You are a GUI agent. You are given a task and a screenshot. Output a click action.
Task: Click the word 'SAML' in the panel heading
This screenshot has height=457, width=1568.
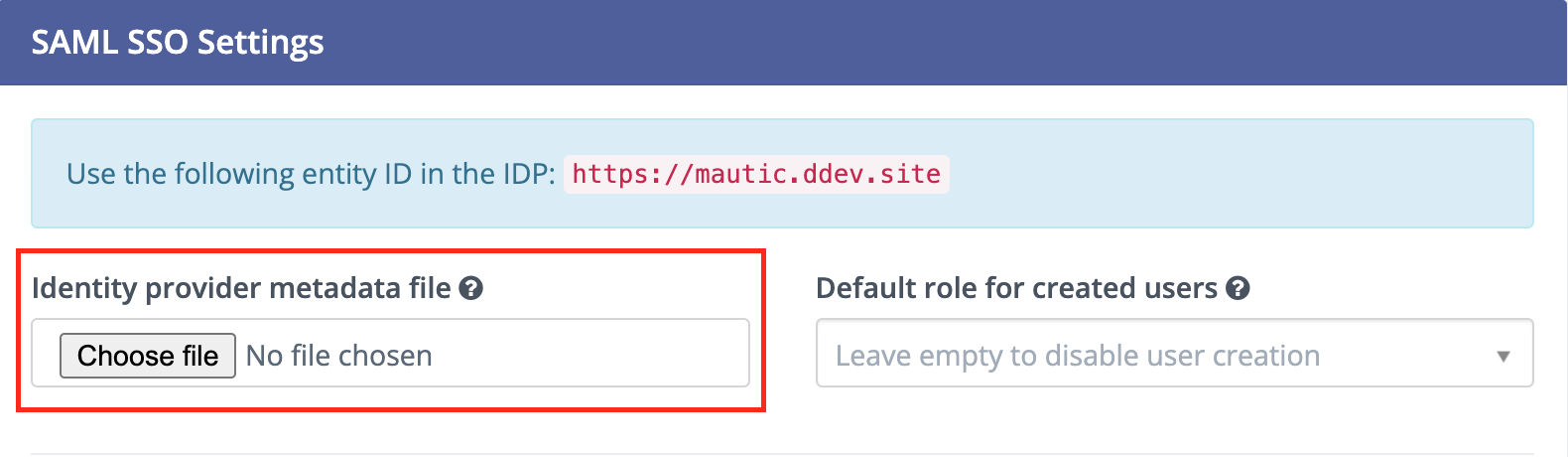coord(75,43)
